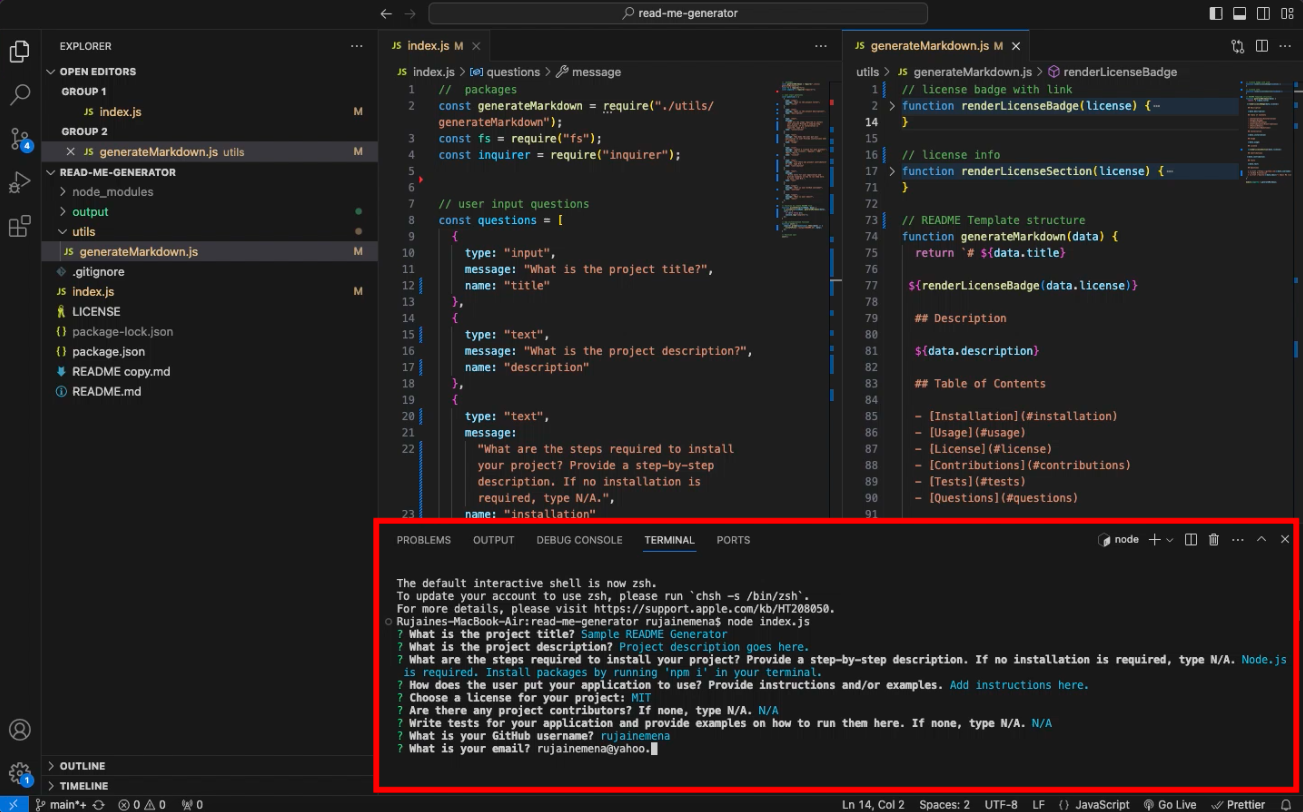Open the Source Control view

pos(20,139)
